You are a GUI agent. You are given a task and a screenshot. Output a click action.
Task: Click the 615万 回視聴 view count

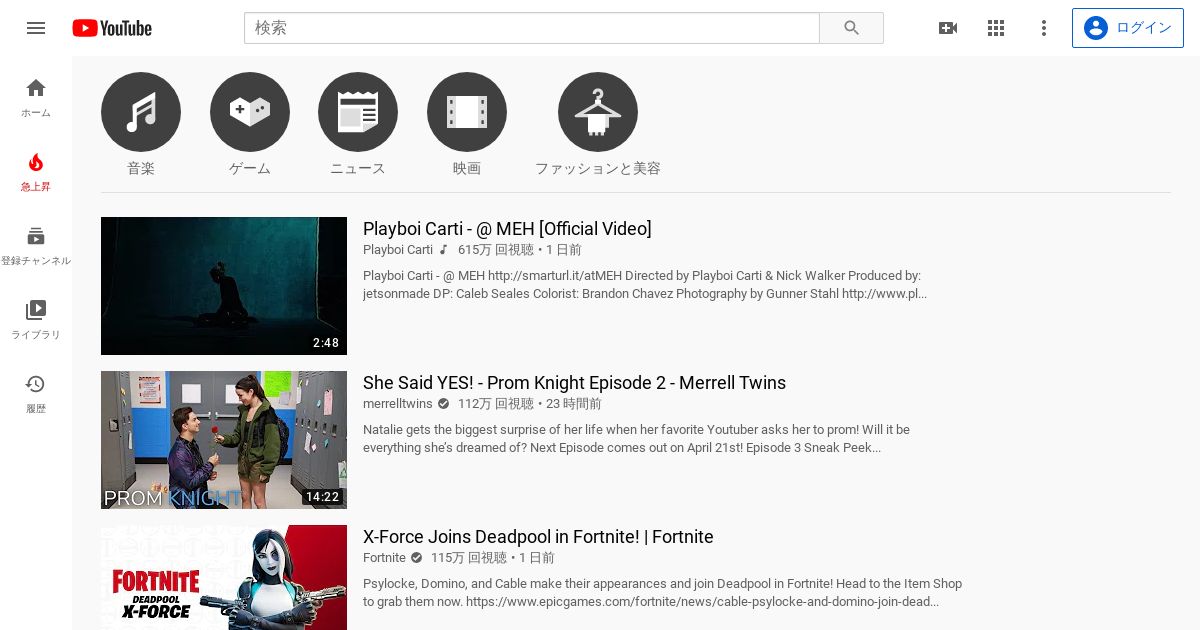496,250
